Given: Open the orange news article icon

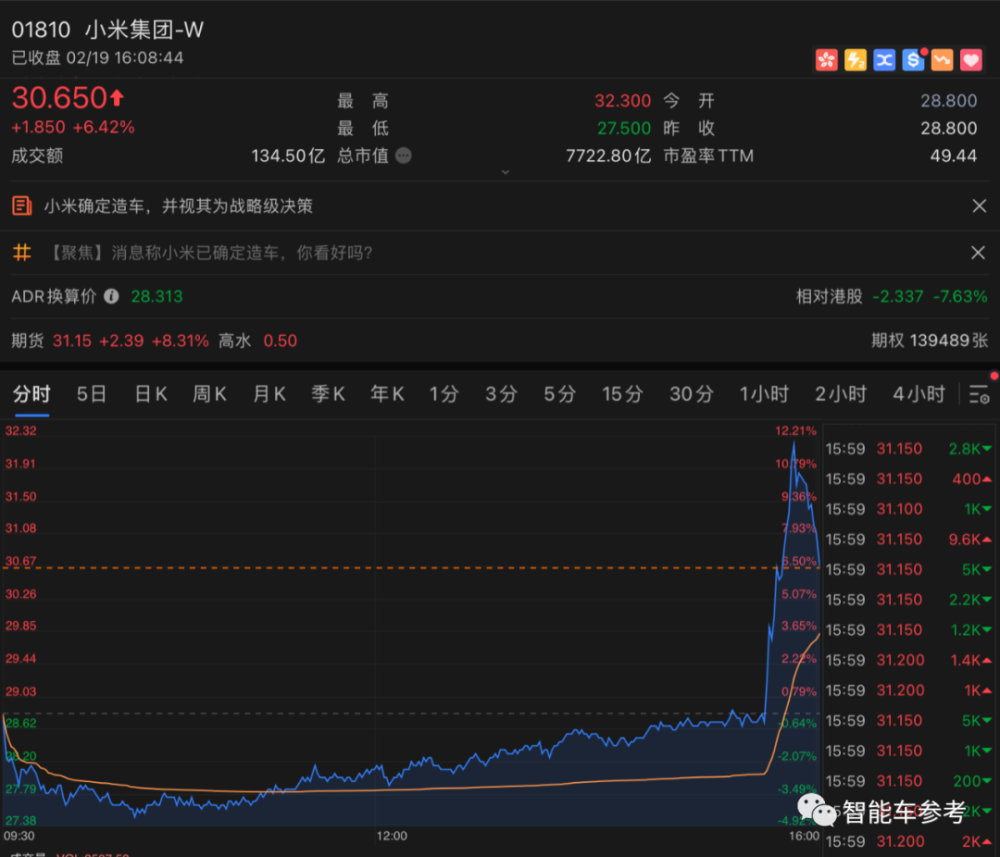Looking at the screenshot, I should click(x=22, y=206).
